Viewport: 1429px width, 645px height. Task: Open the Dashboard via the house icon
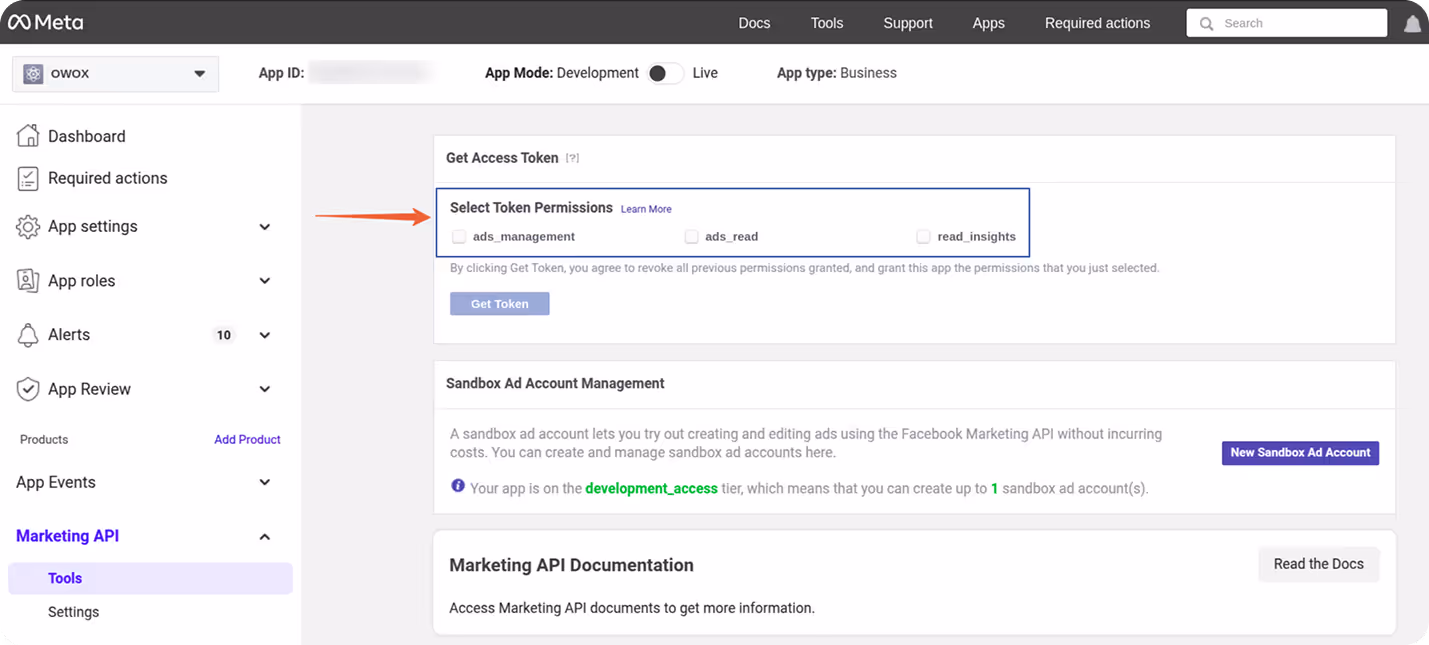pos(28,134)
